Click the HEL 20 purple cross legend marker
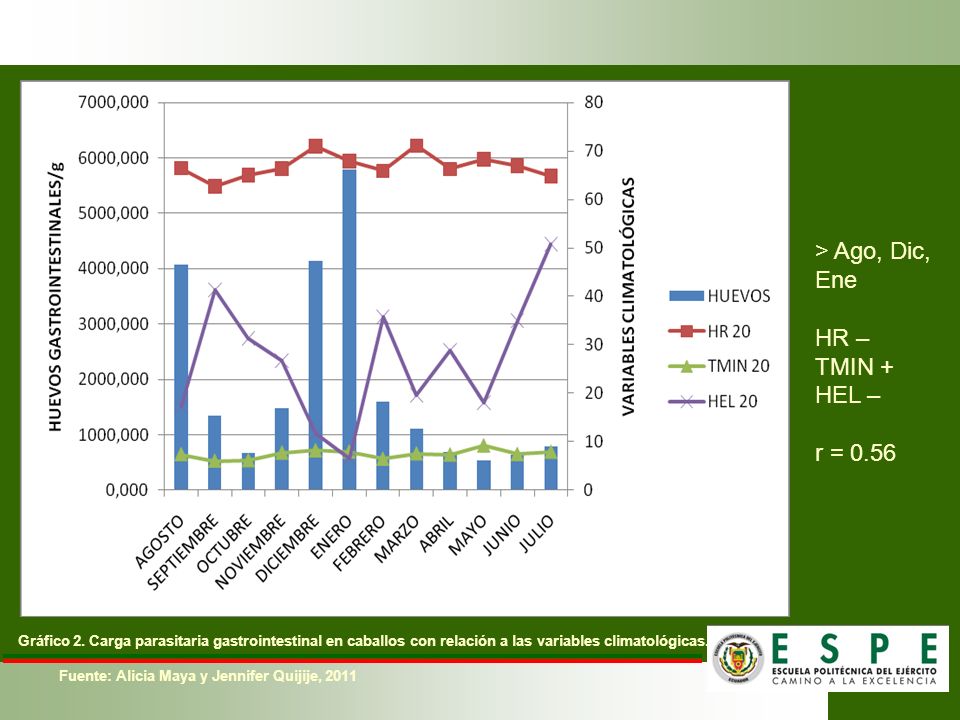The image size is (960, 720). coord(686,402)
